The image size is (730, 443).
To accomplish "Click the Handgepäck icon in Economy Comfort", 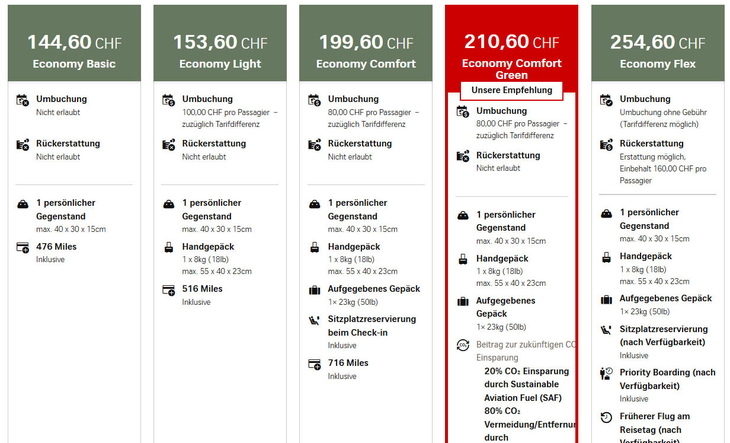I will point(314,246).
